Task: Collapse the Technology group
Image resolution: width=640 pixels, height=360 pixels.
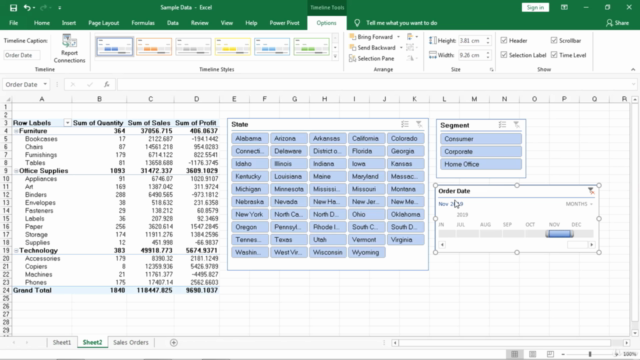Action: pos(16,251)
